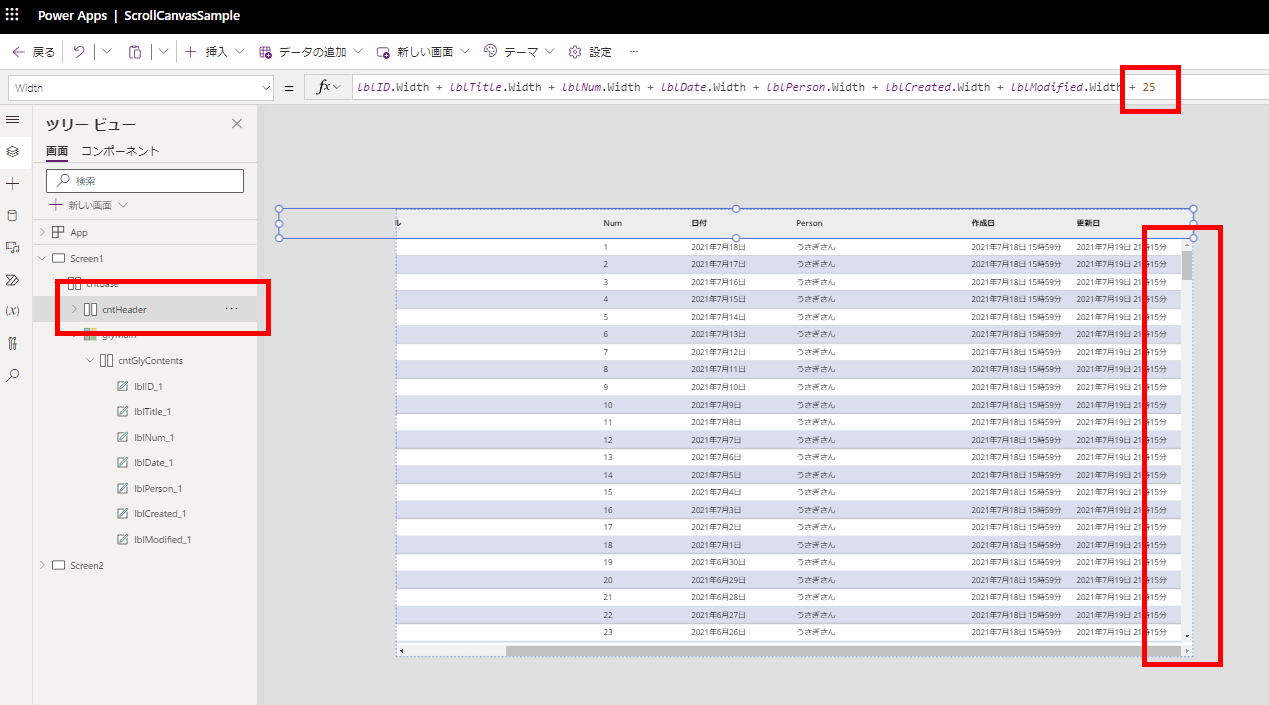Open the Variables (x) panel icon
This screenshot has height=705, width=1269.
click(x=13, y=311)
